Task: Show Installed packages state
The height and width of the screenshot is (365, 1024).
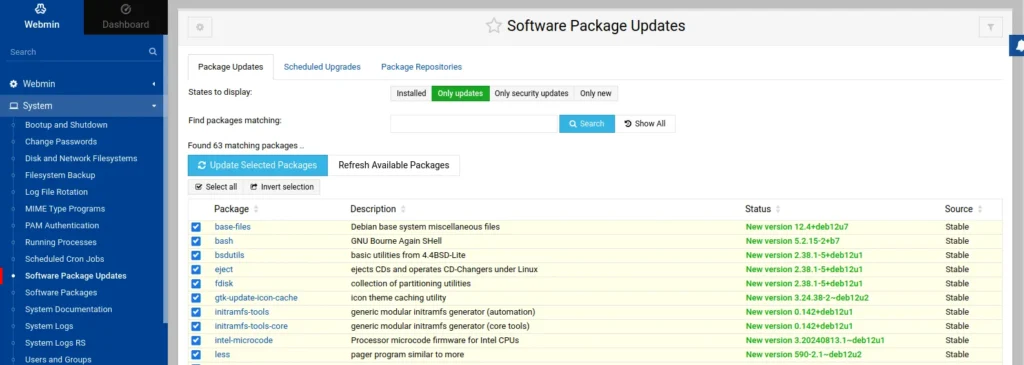Action: click(411, 93)
